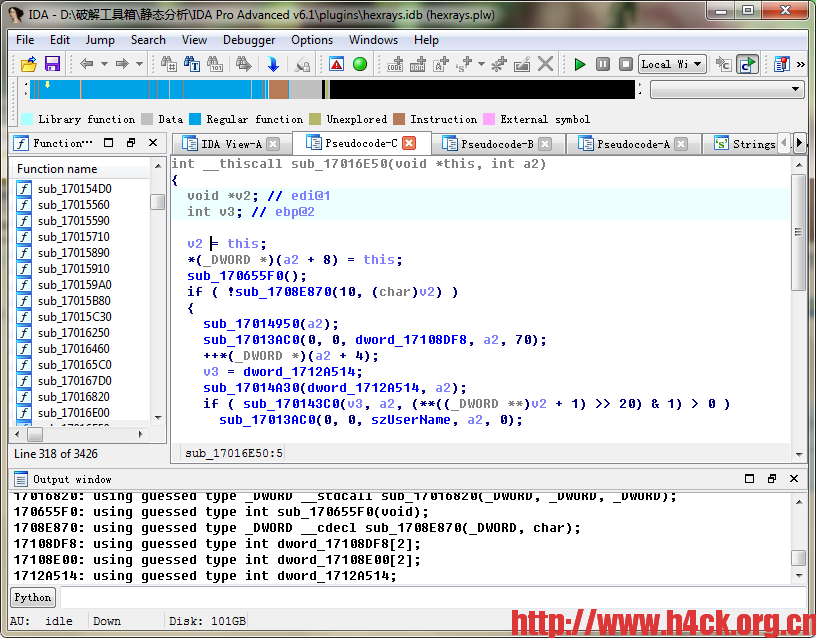Click the red warning triangle problems icon
816x638 pixels.
[x=337, y=64]
